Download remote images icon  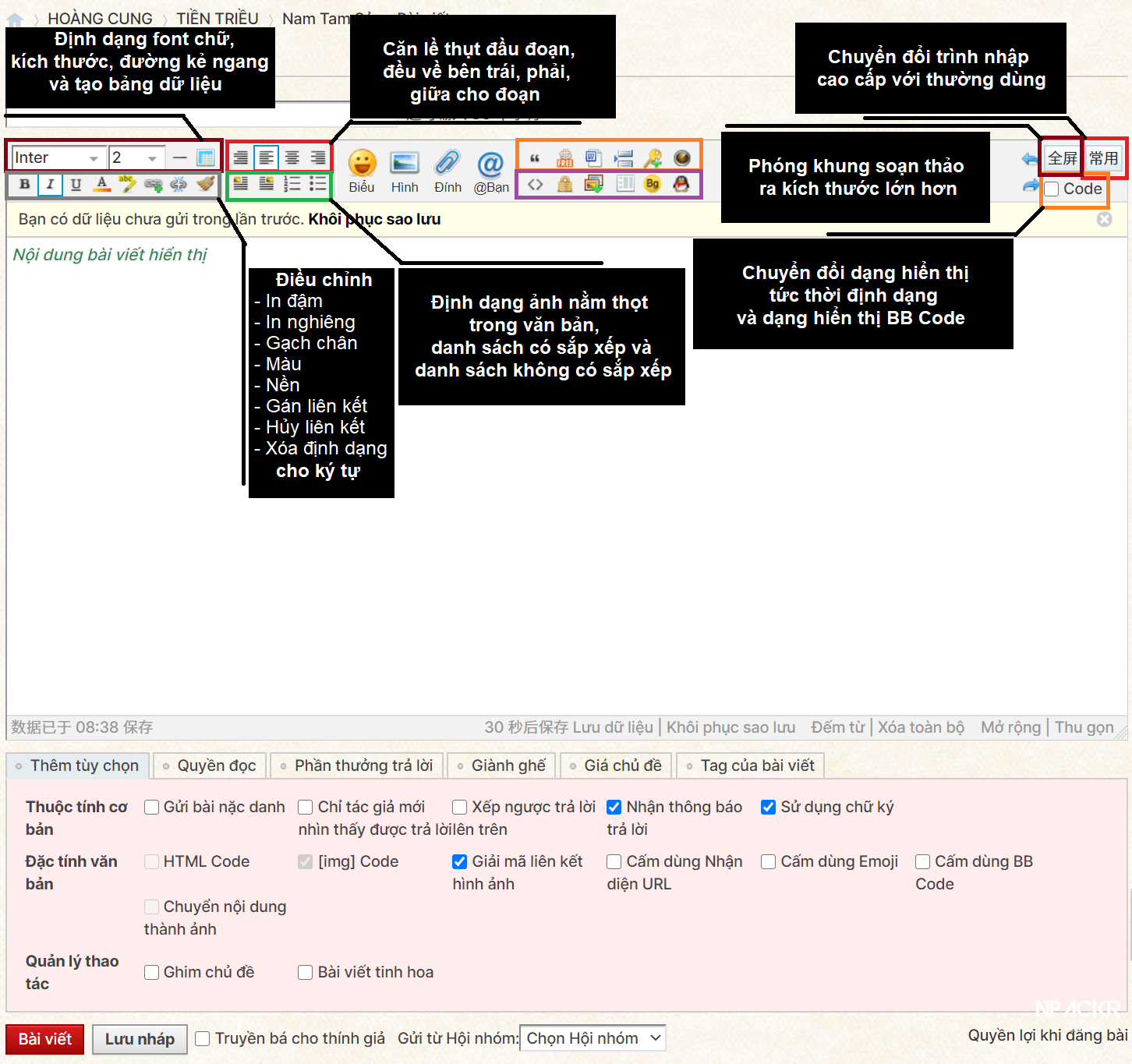click(594, 184)
